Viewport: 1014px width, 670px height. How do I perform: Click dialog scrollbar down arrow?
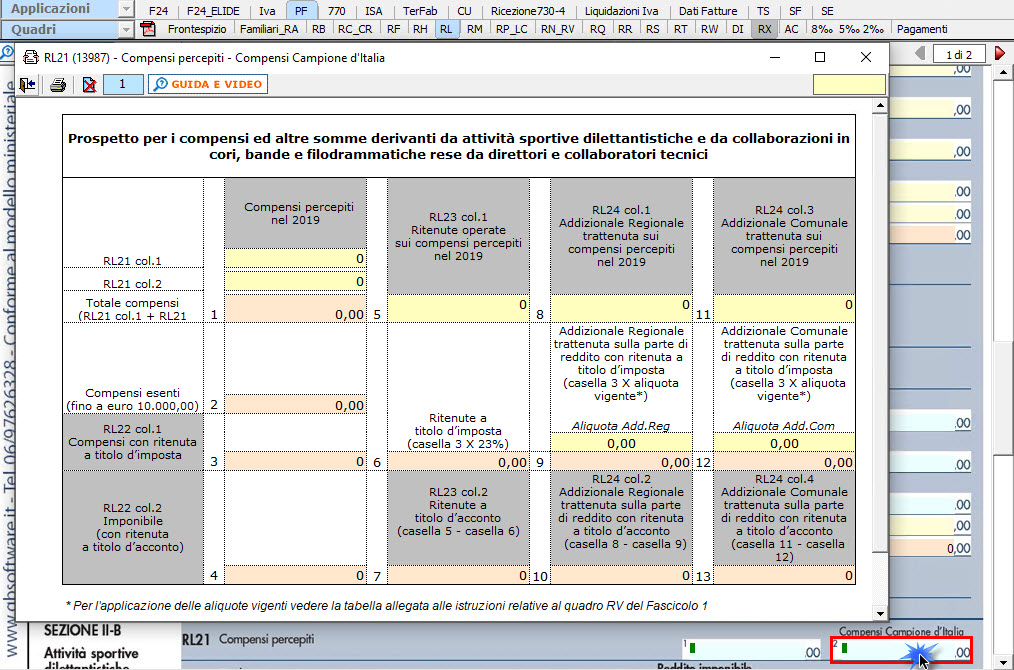(x=879, y=613)
